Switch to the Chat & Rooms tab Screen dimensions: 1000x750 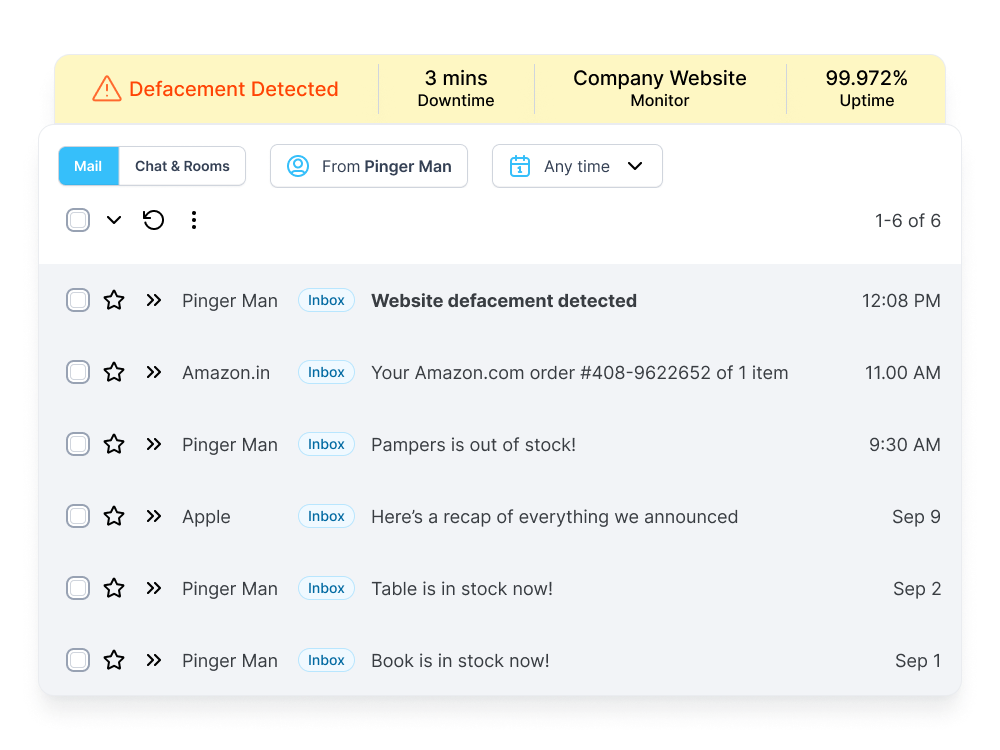[181, 166]
